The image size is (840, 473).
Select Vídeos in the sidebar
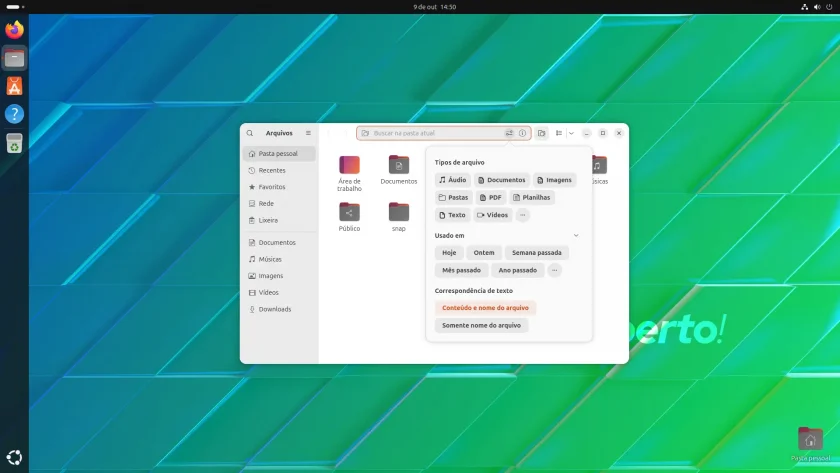279,292
